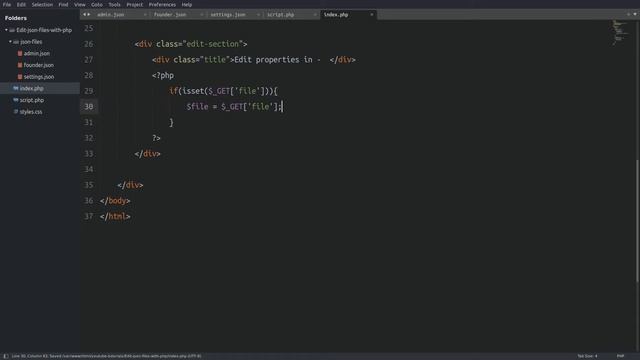Click the status bar line and column info
Viewport: 640px width, 360px height.
pyautogui.click(x=107, y=356)
